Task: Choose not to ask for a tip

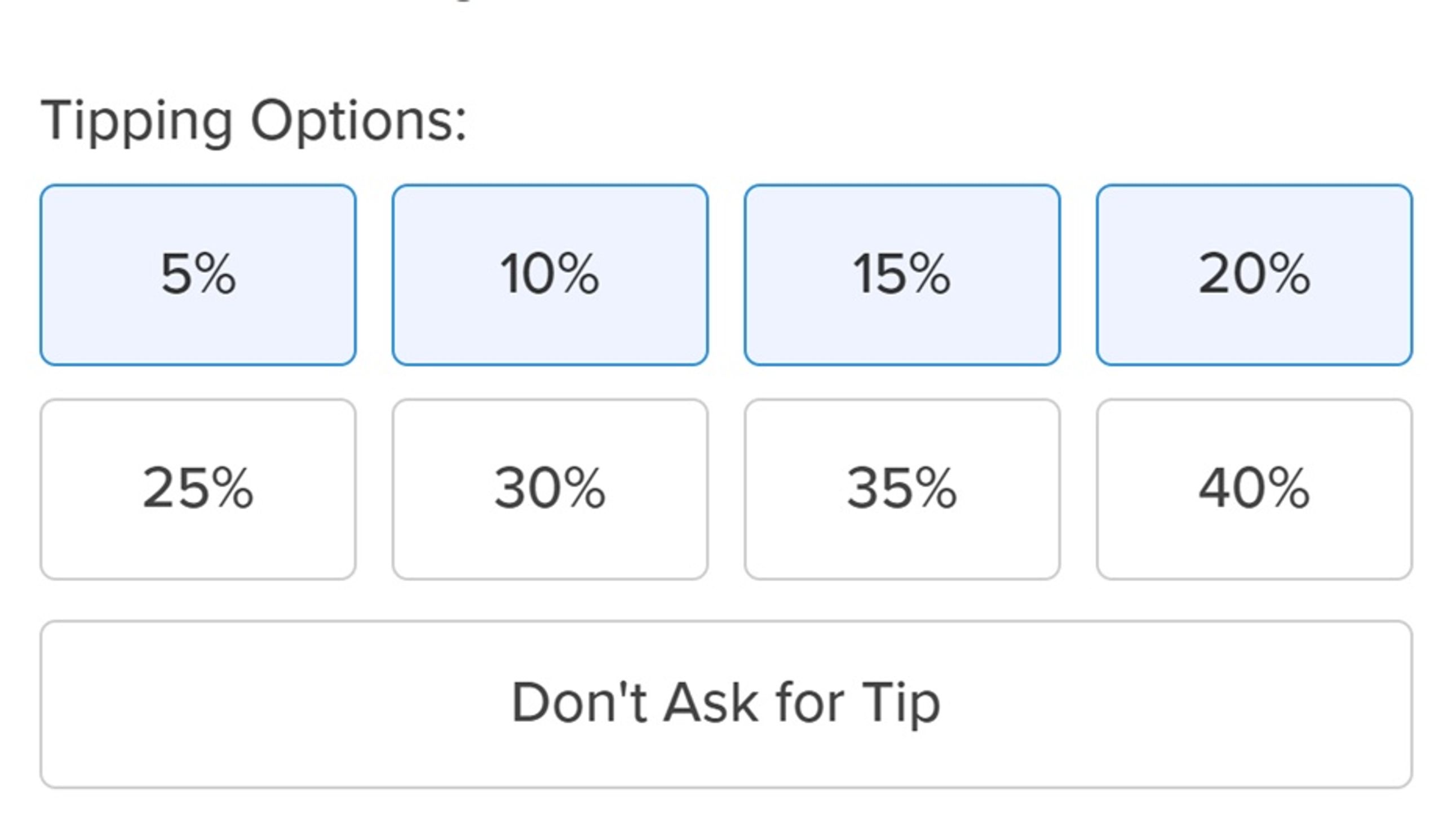Action: 726,704
